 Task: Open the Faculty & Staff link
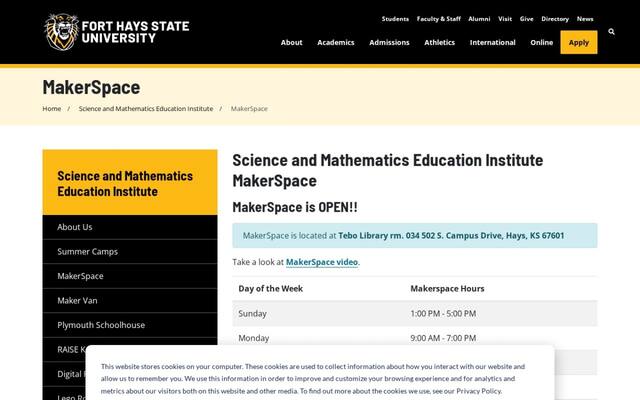click(438, 19)
